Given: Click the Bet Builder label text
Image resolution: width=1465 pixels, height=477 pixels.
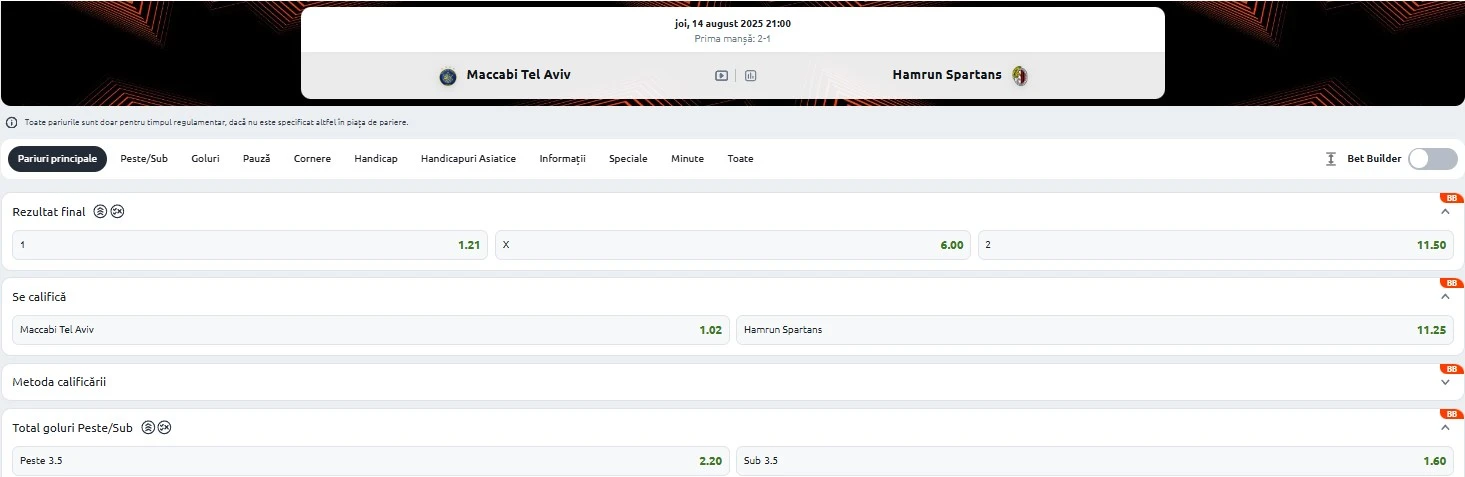Looking at the screenshot, I should pos(1373,159).
